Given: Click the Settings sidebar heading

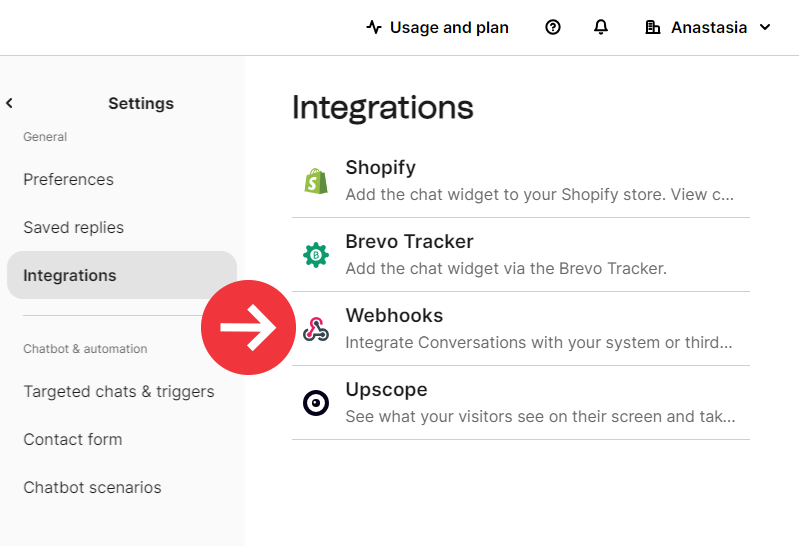Looking at the screenshot, I should point(141,103).
